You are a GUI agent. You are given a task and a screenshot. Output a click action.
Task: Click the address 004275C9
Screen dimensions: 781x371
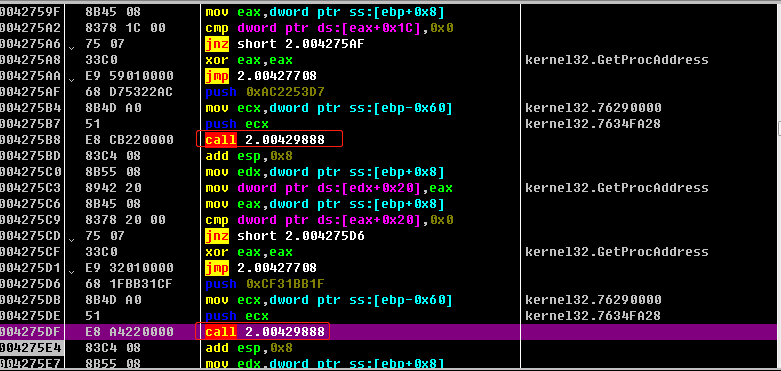coord(29,220)
